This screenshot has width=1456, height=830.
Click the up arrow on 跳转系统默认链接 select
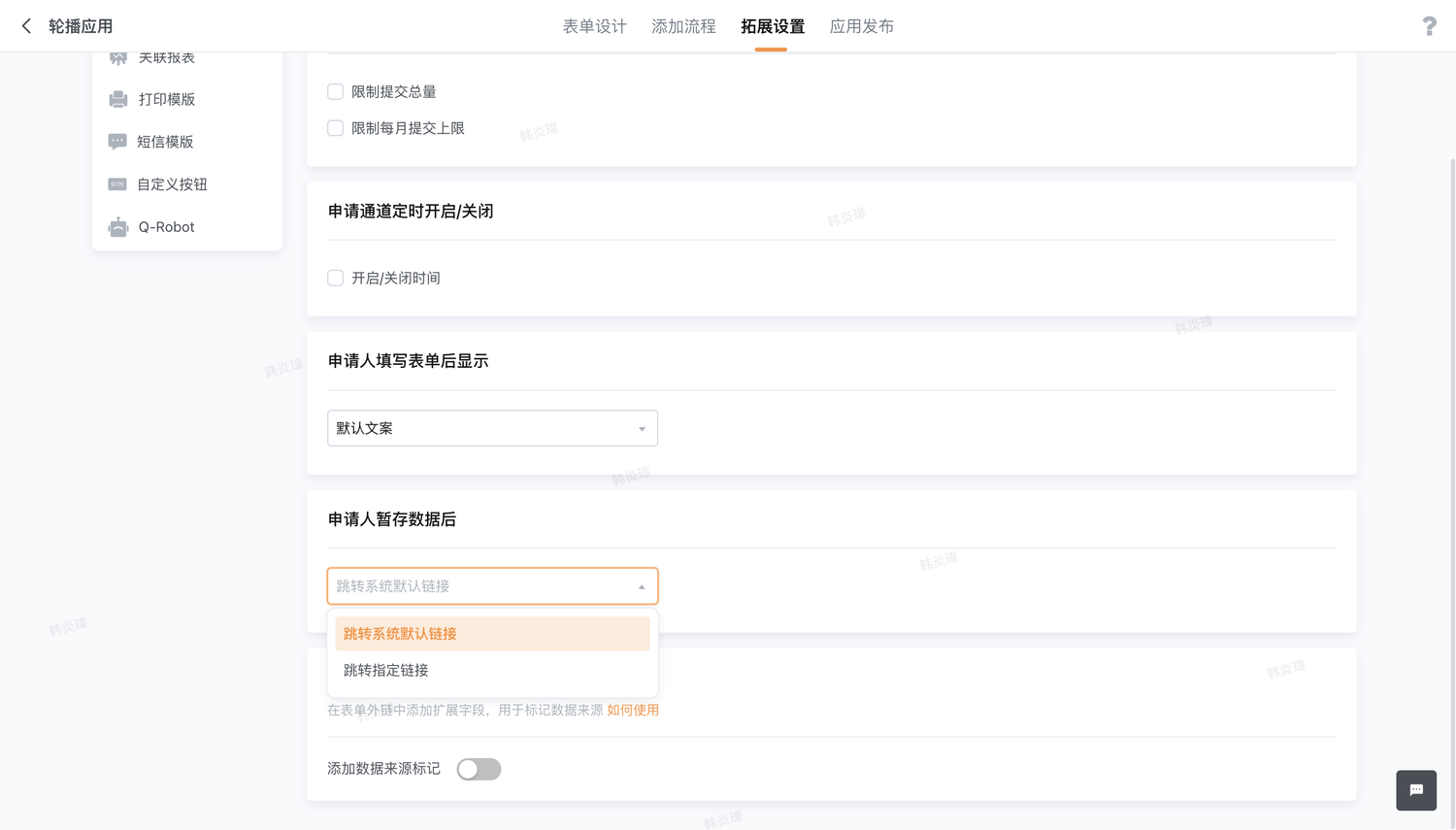click(x=642, y=586)
